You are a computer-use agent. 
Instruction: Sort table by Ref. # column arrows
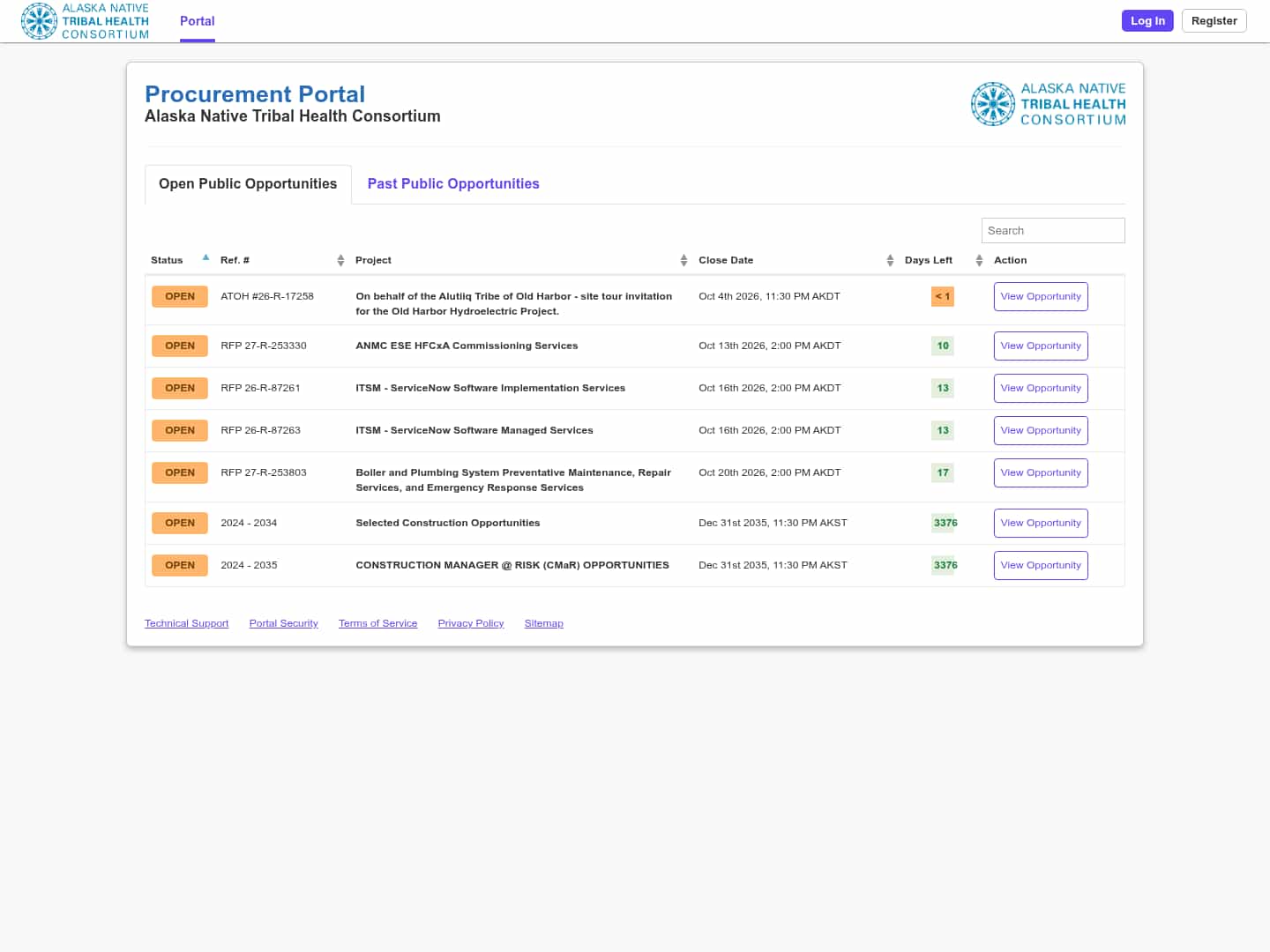(x=340, y=260)
